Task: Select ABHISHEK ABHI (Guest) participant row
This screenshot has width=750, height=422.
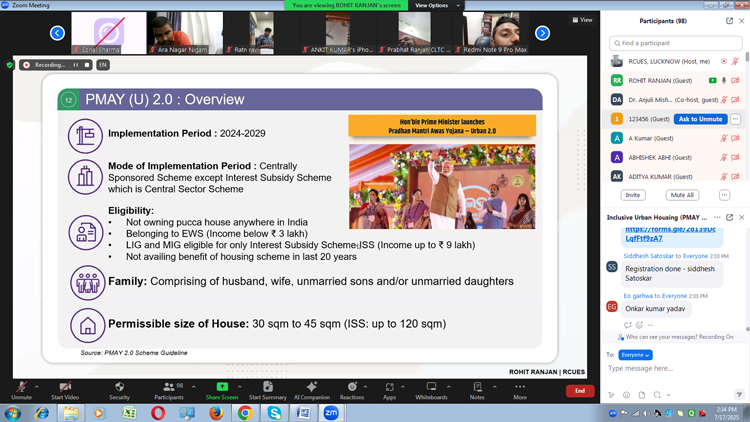Action: click(675, 157)
